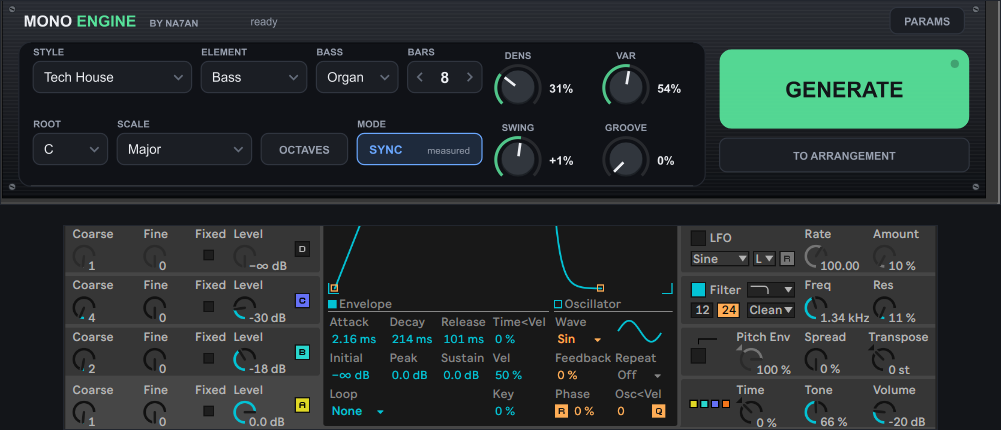Click the orange operator destination square
The height and width of the screenshot is (430, 1001).
[726, 404]
